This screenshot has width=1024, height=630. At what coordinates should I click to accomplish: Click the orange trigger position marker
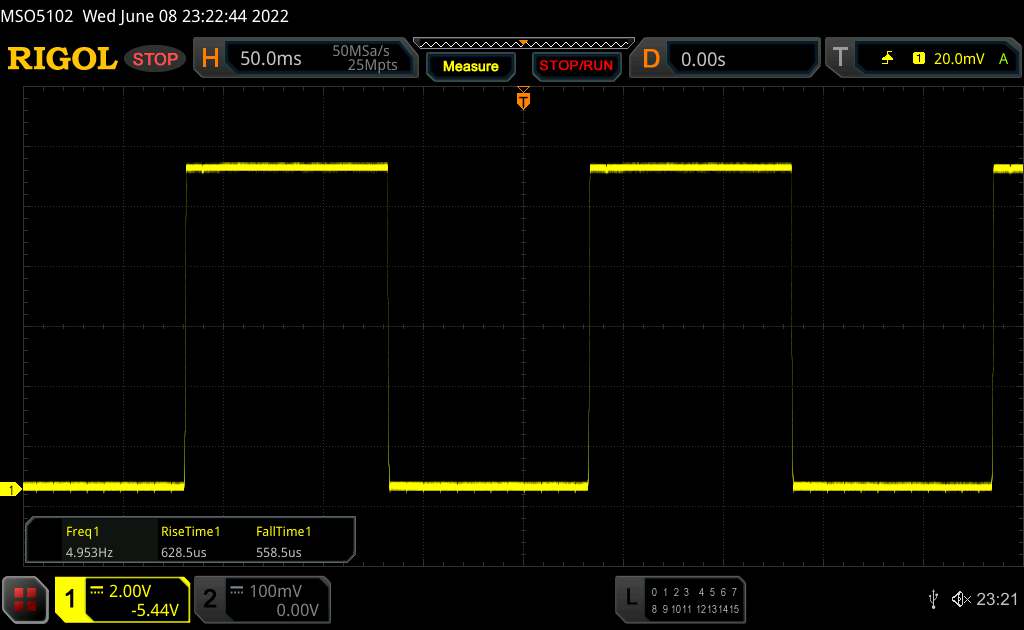pos(523,98)
